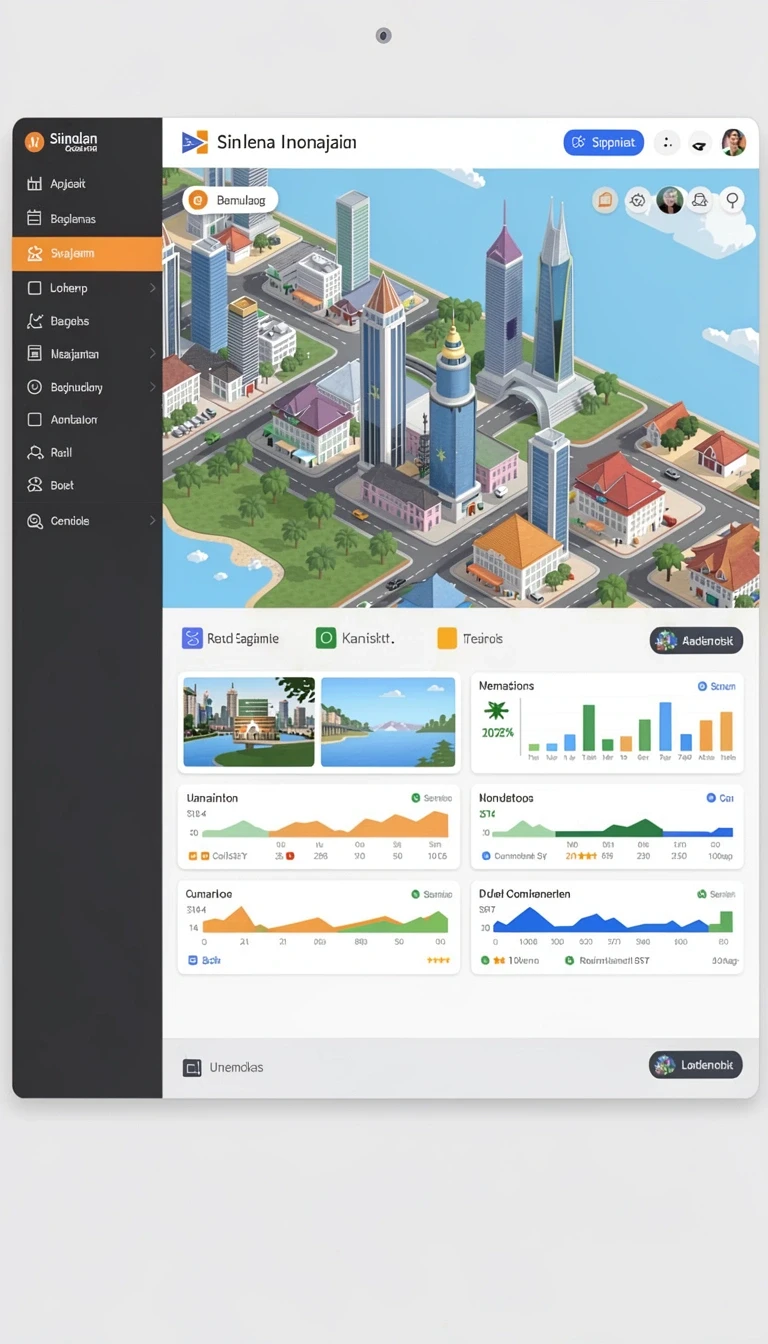The height and width of the screenshot is (1344, 768).
Task: Click the green star icon on Nemations card
Action: click(496, 711)
